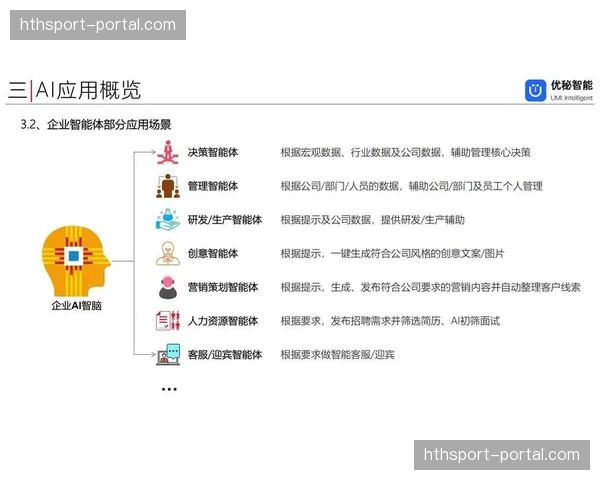Click the 管理智能体 brown manager icon
600x480 pixels.
(x=168, y=186)
